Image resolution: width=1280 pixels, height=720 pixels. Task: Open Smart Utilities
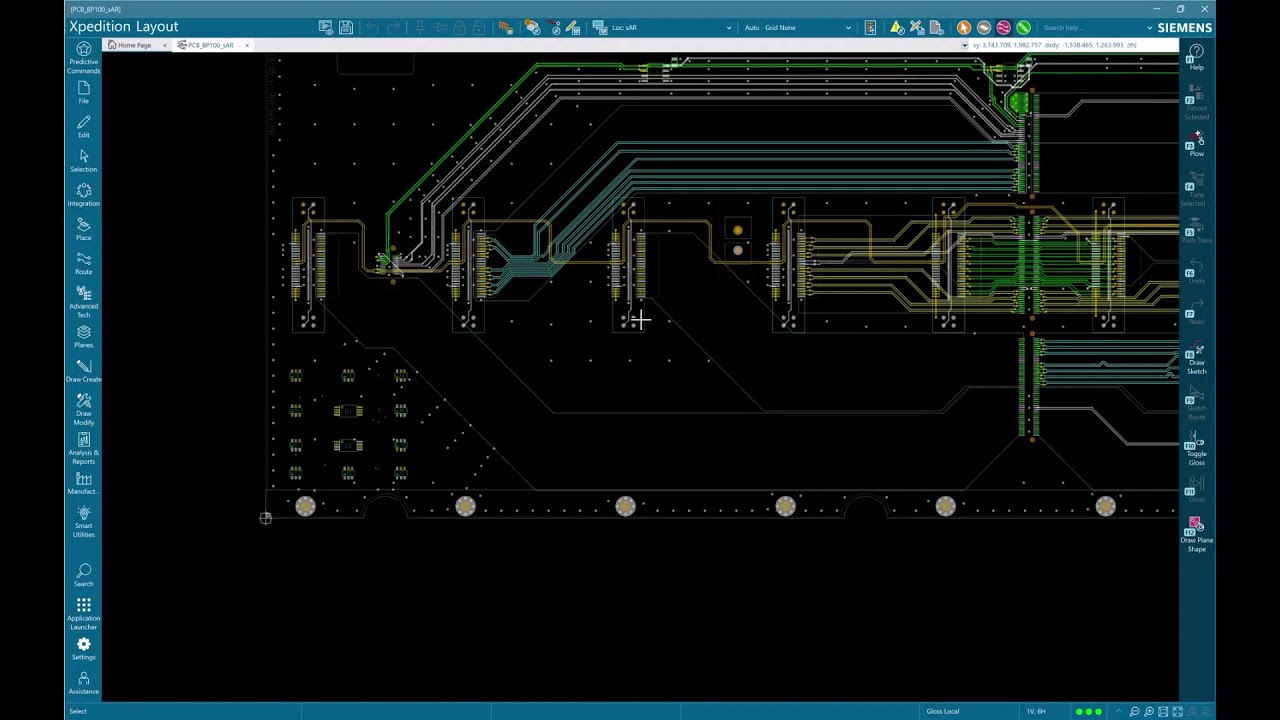pos(84,522)
